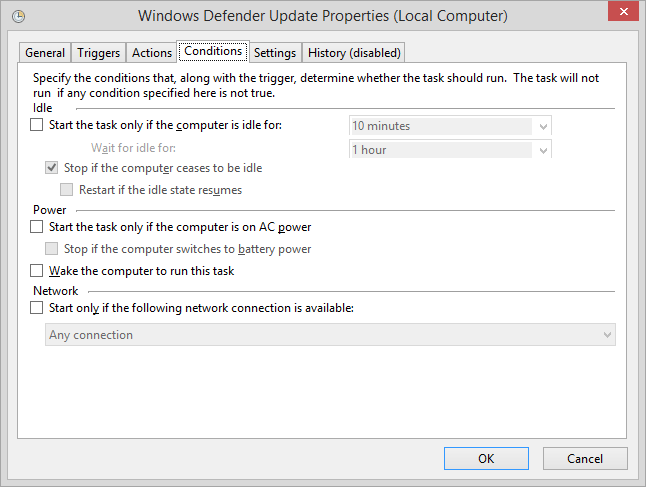Click the arrow of the Any connection combo box
646x487 pixels.
tap(607, 335)
